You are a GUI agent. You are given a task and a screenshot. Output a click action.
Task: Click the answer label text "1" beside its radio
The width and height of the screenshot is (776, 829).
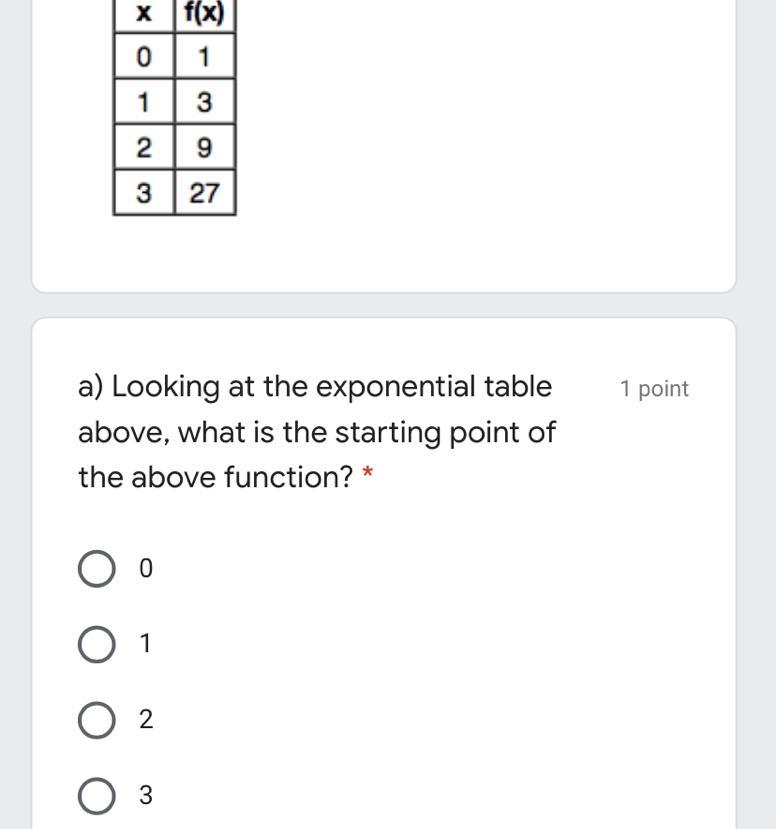coord(146,645)
